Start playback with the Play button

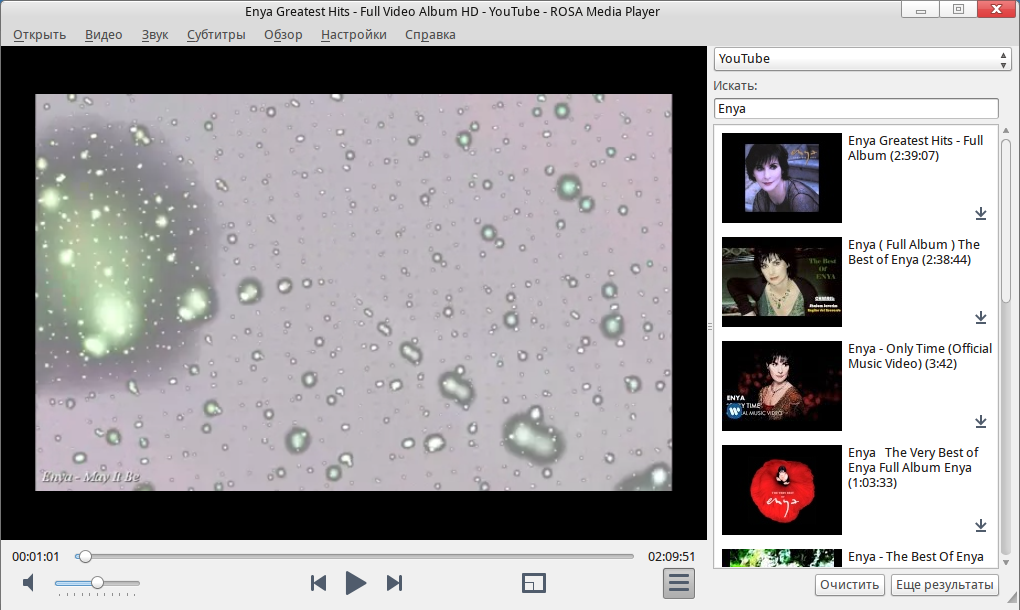click(x=355, y=583)
